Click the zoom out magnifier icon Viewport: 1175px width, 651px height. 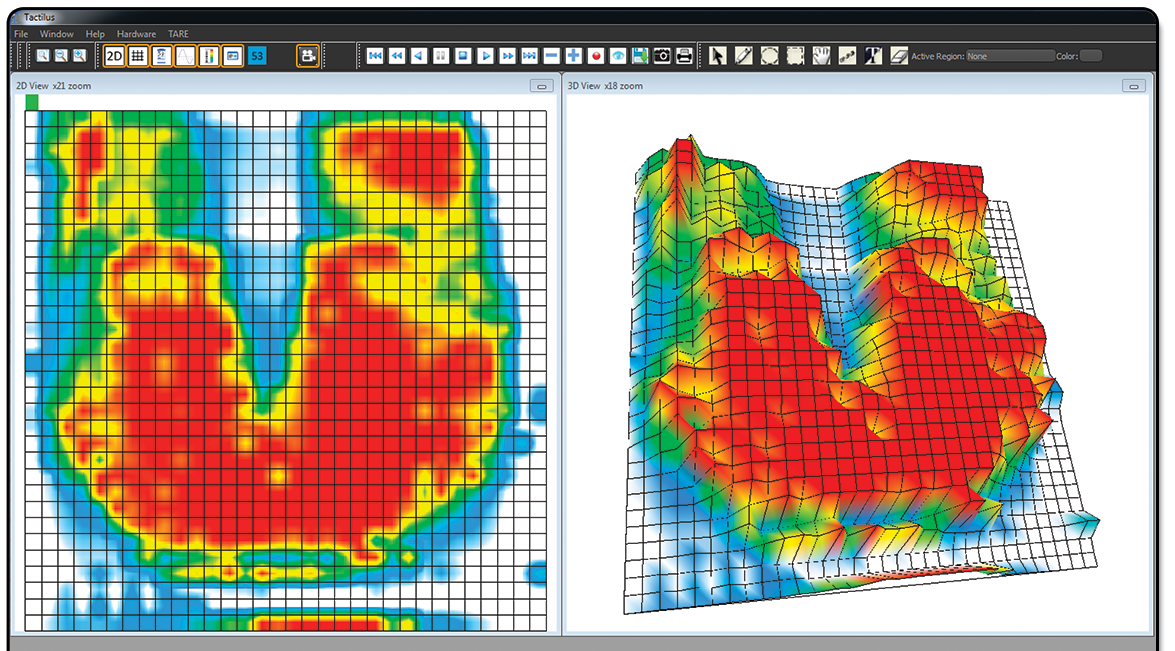[x=61, y=55]
